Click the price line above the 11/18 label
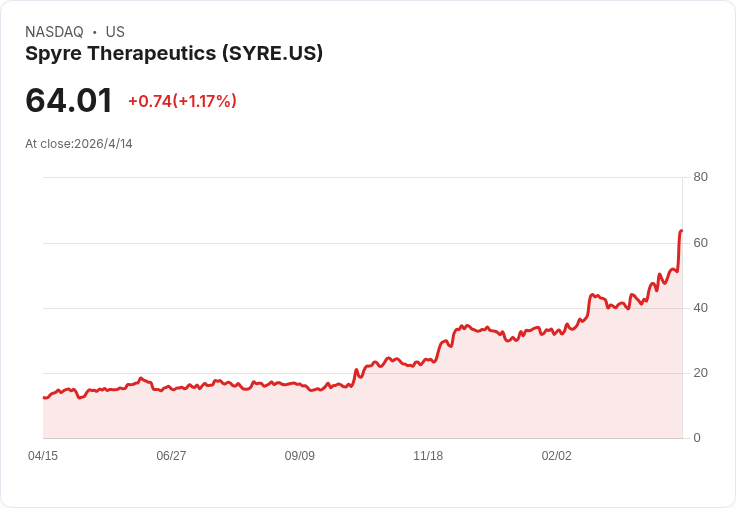The height and width of the screenshot is (508, 736). (428, 361)
